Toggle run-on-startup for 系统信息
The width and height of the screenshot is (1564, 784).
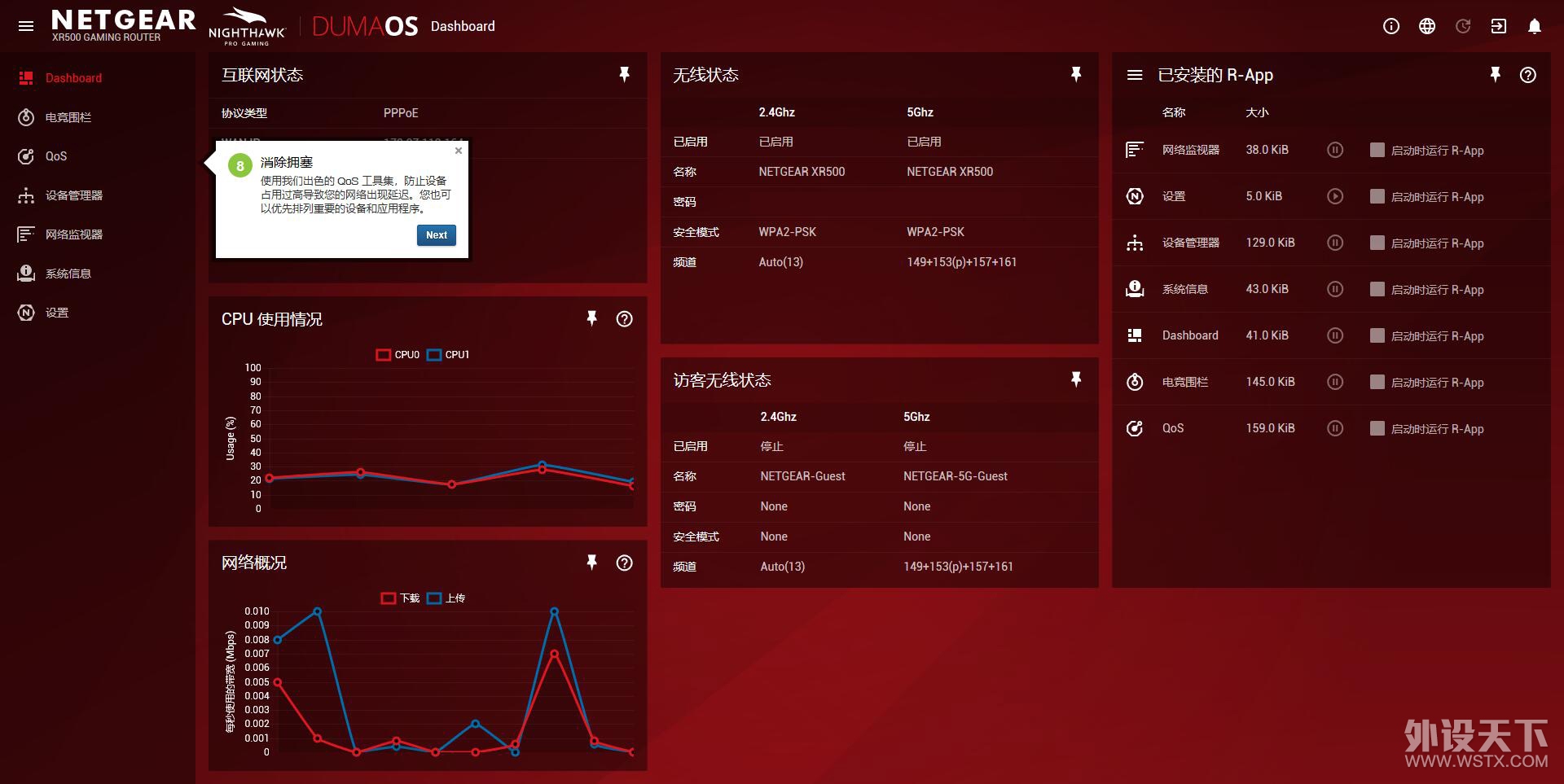click(x=1377, y=289)
